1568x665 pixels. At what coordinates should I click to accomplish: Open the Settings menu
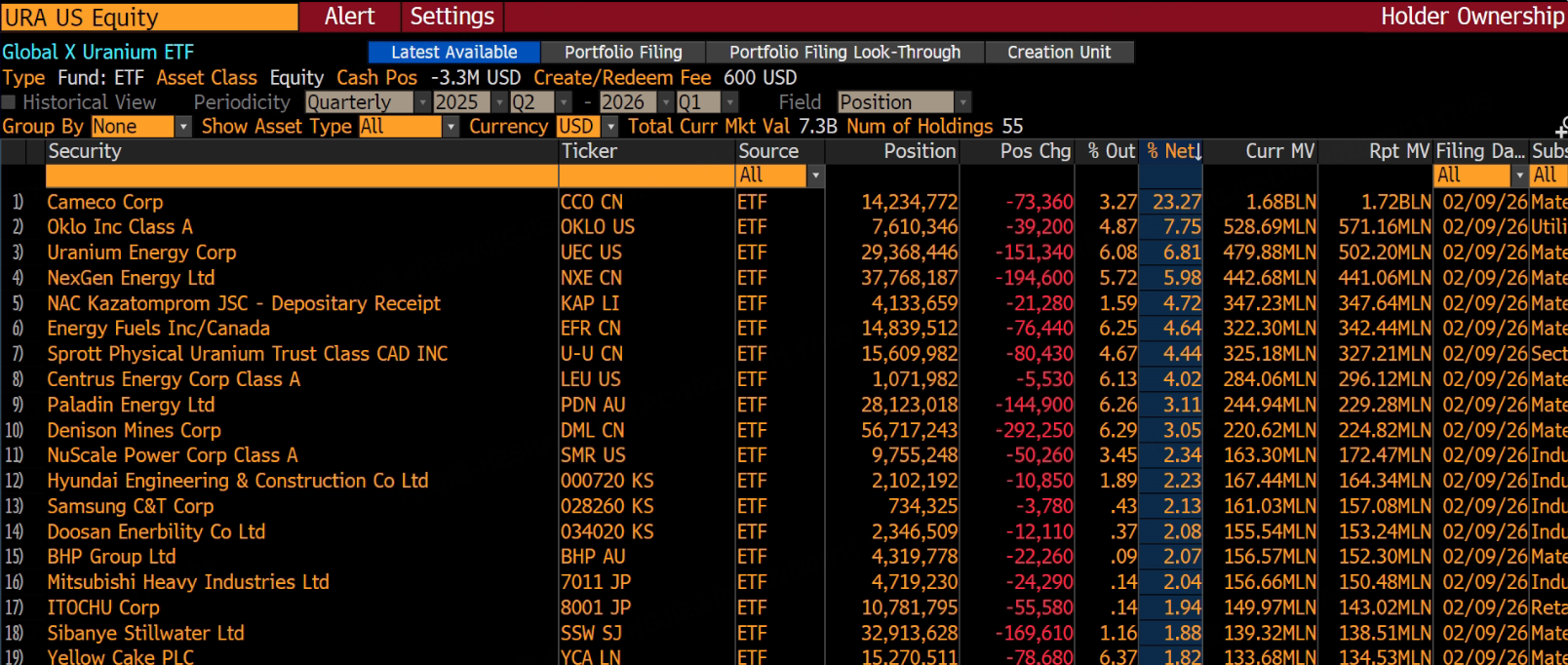pos(451,17)
